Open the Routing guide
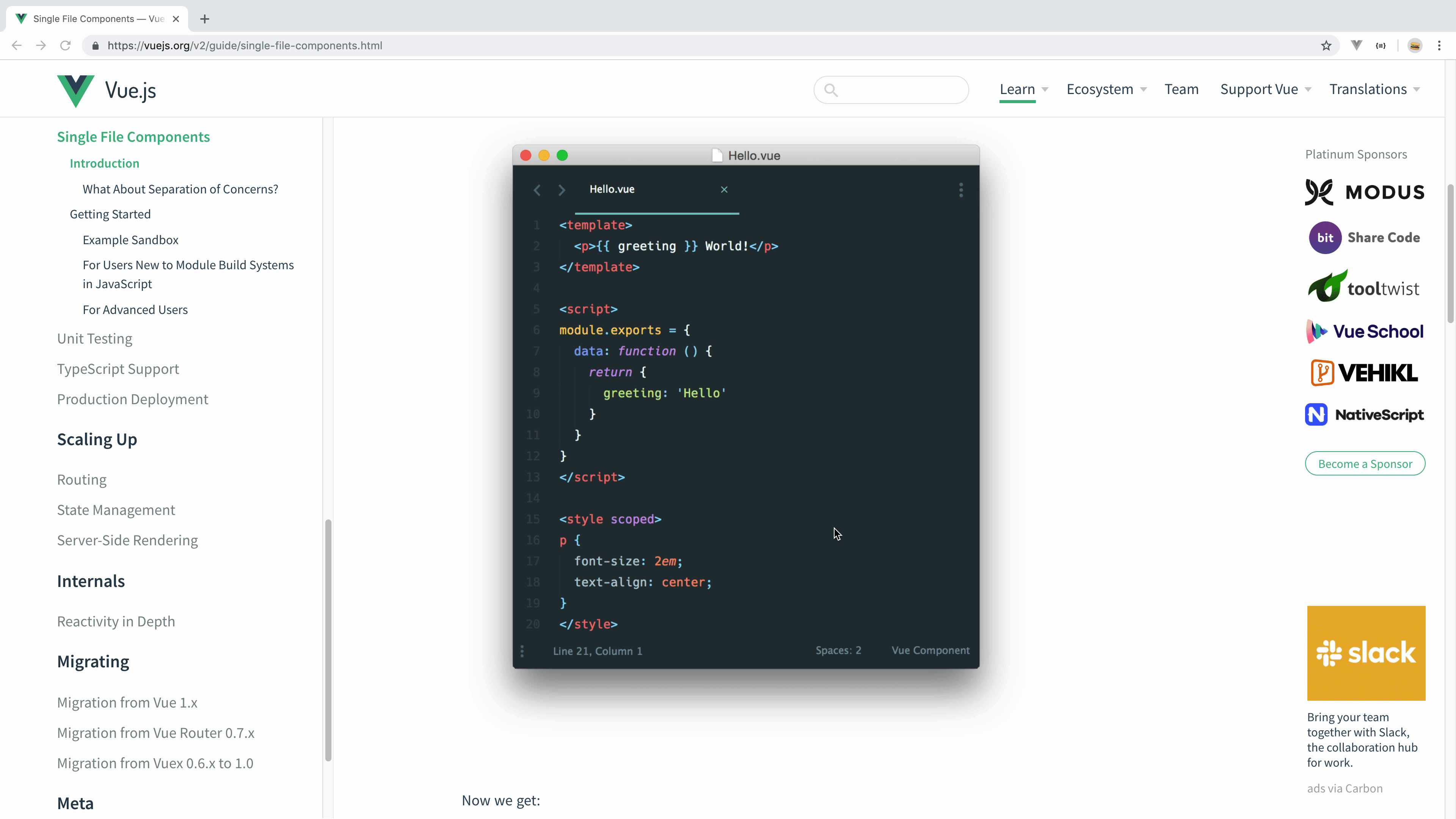 coord(82,480)
